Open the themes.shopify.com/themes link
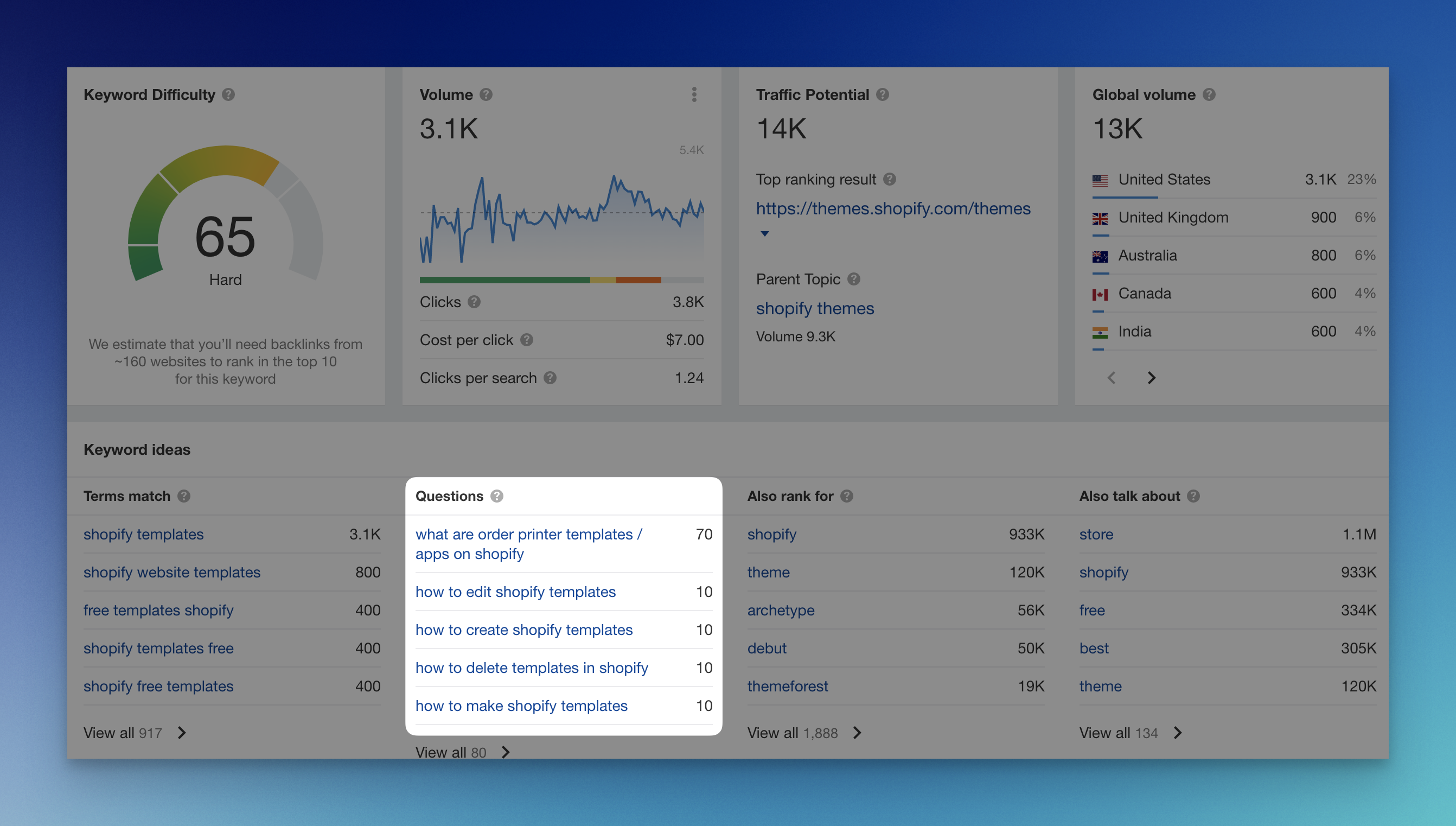Viewport: 1456px width, 826px height. pos(893,209)
